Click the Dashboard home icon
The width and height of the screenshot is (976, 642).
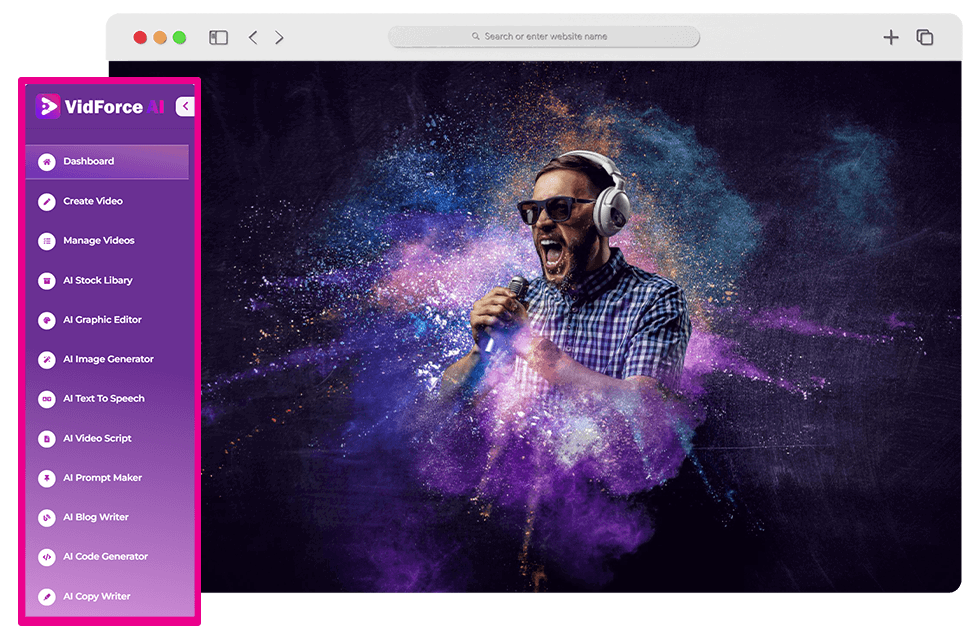[46, 162]
